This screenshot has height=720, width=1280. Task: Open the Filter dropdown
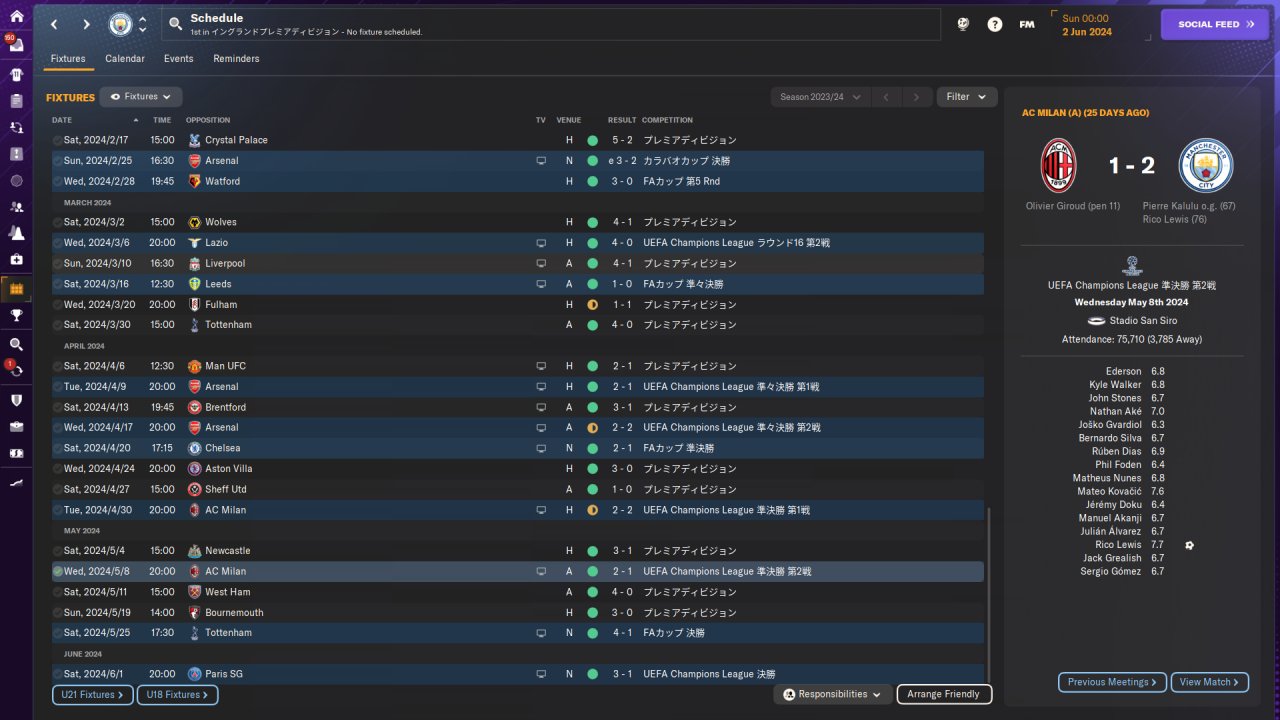point(966,97)
